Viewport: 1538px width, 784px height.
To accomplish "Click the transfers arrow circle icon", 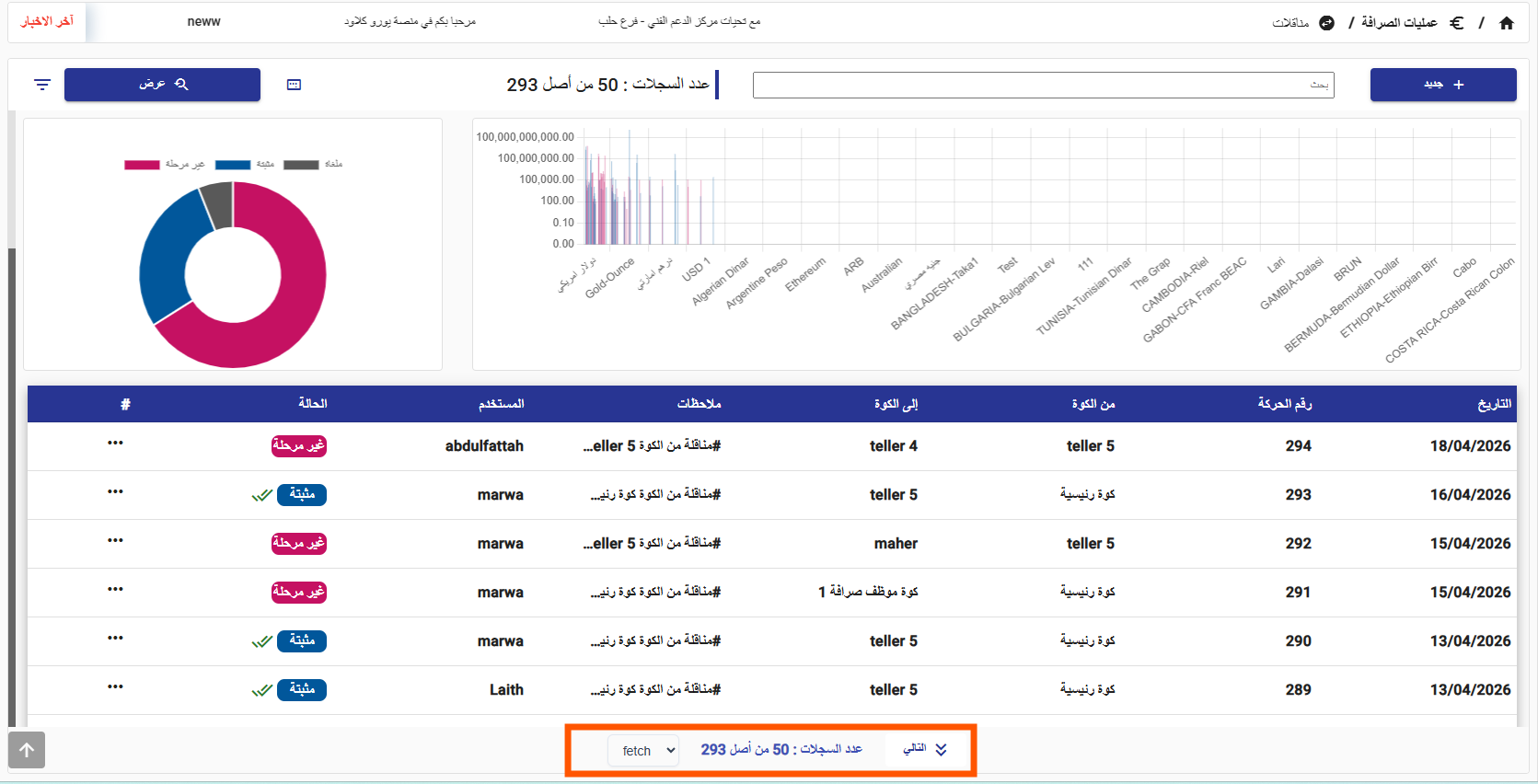I will tap(1326, 23).
